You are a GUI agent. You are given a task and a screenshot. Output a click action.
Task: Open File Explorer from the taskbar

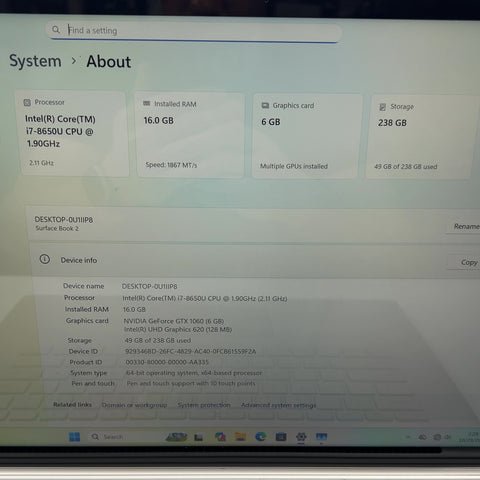pyautogui.click(x=240, y=437)
